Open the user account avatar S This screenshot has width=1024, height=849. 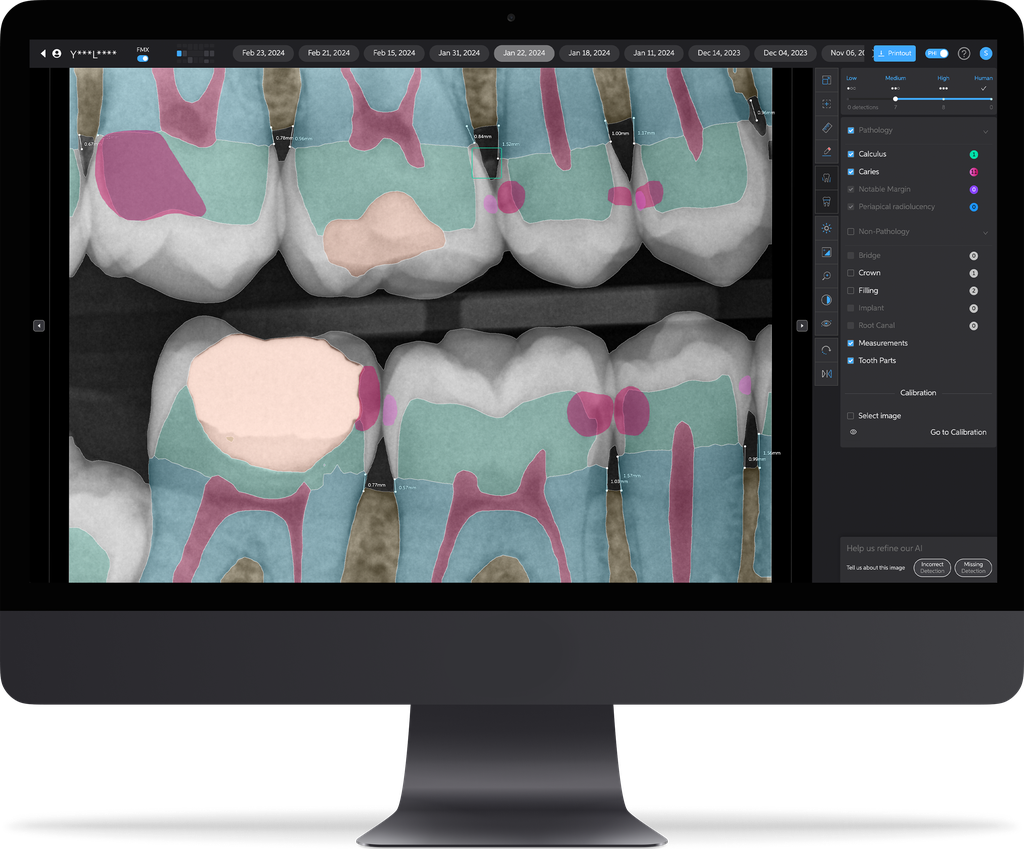(986, 54)
